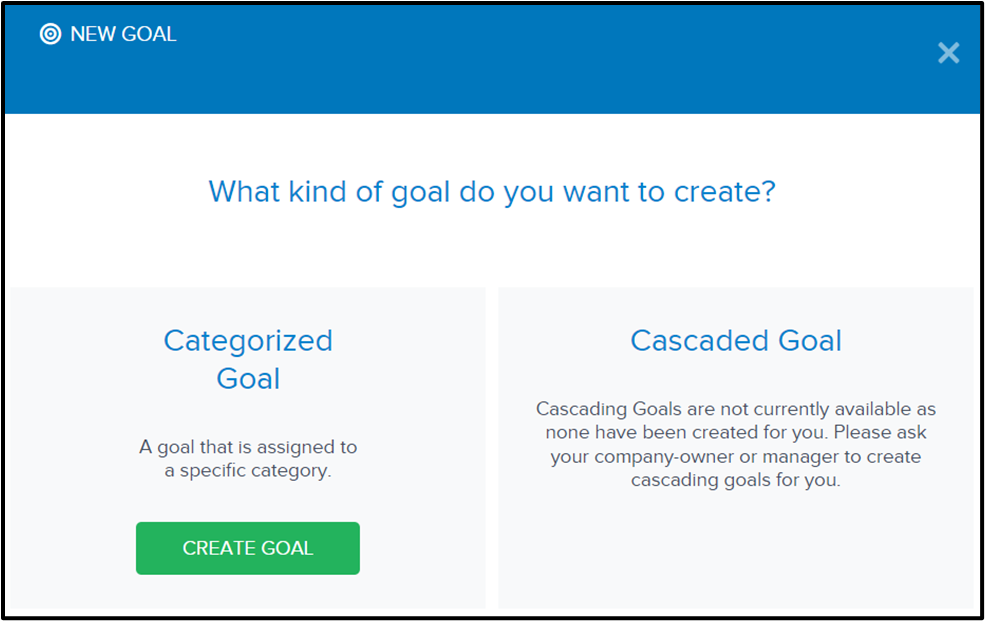Click the word 'create?' in the question heading
This screenshot has height=621, width=985.
(x=725, y=192)
